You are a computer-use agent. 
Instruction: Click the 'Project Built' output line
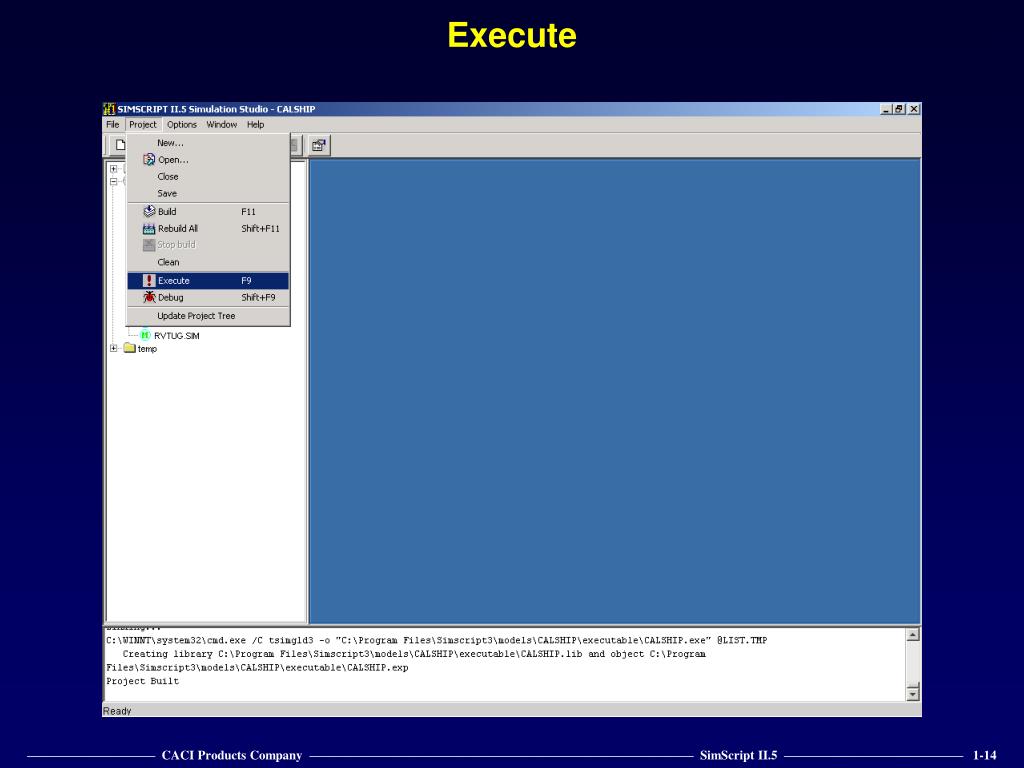(x=142, y=681)
